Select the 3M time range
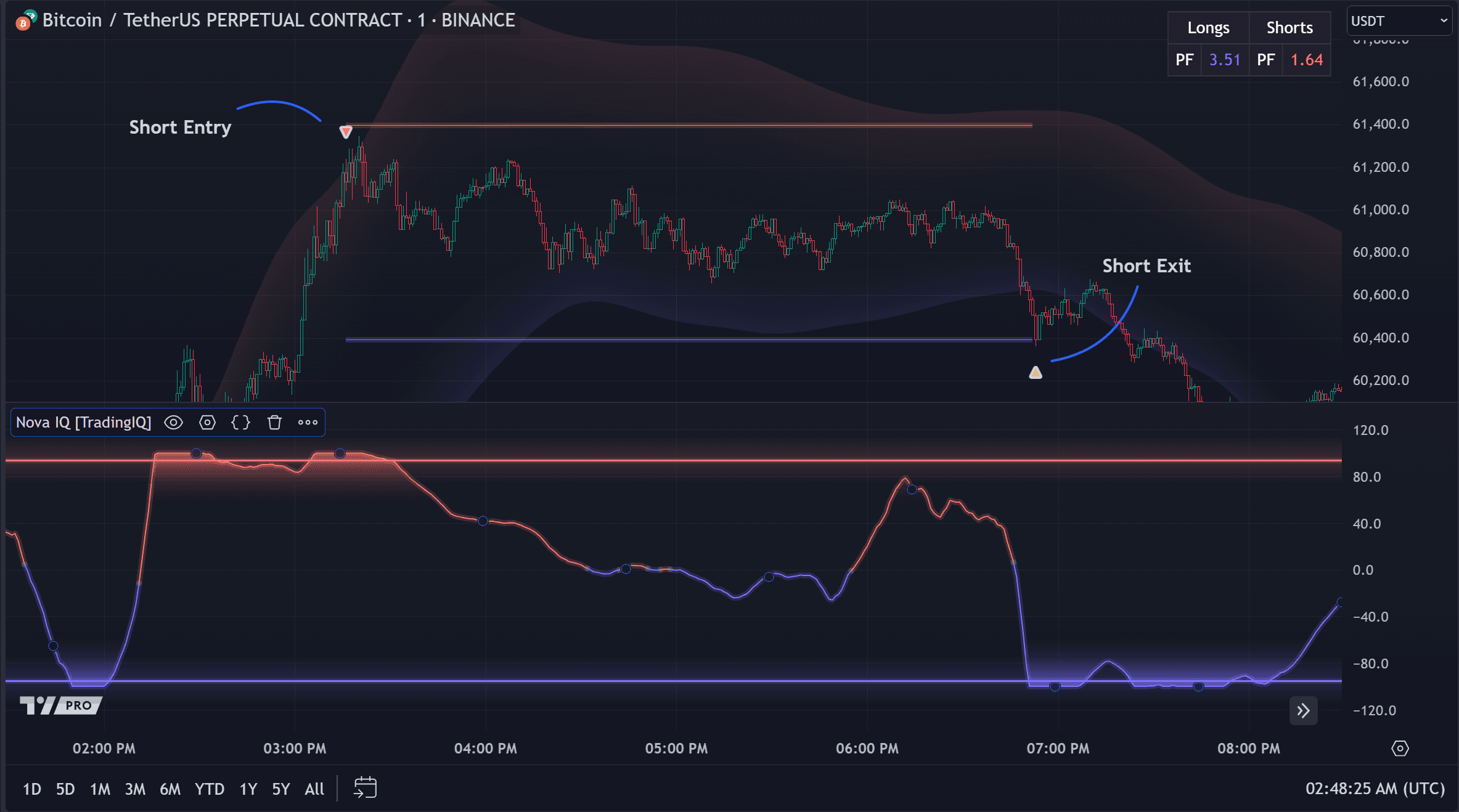1459x812 pixels. [135, 789]
